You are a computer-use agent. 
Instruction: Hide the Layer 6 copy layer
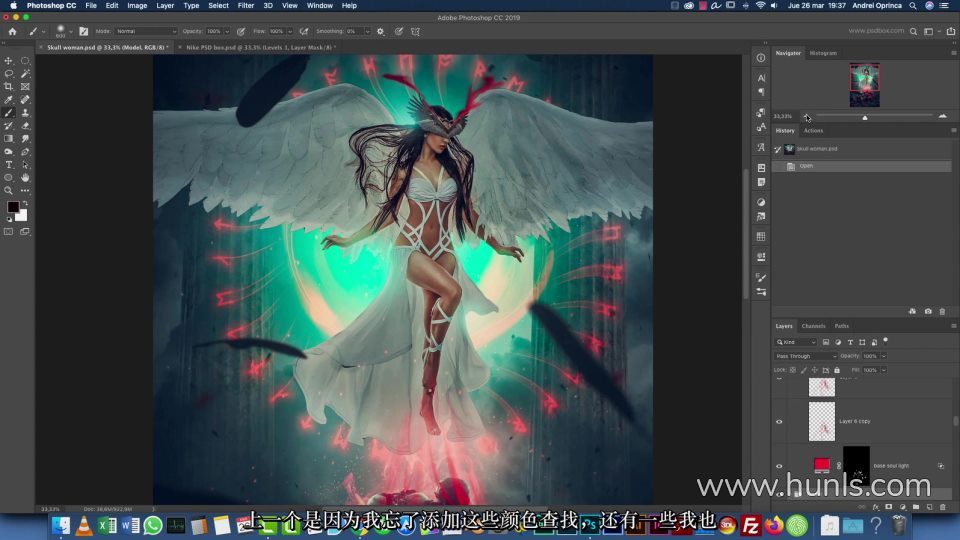point(779,421)
